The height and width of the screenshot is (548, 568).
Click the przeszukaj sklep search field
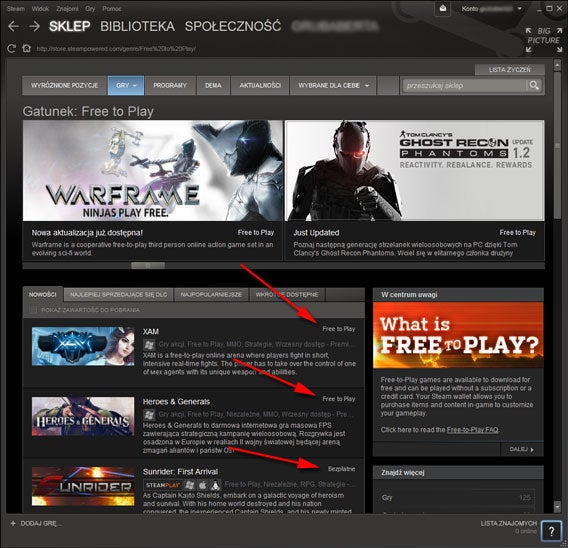pyautogui.click(x=463, y=85)
